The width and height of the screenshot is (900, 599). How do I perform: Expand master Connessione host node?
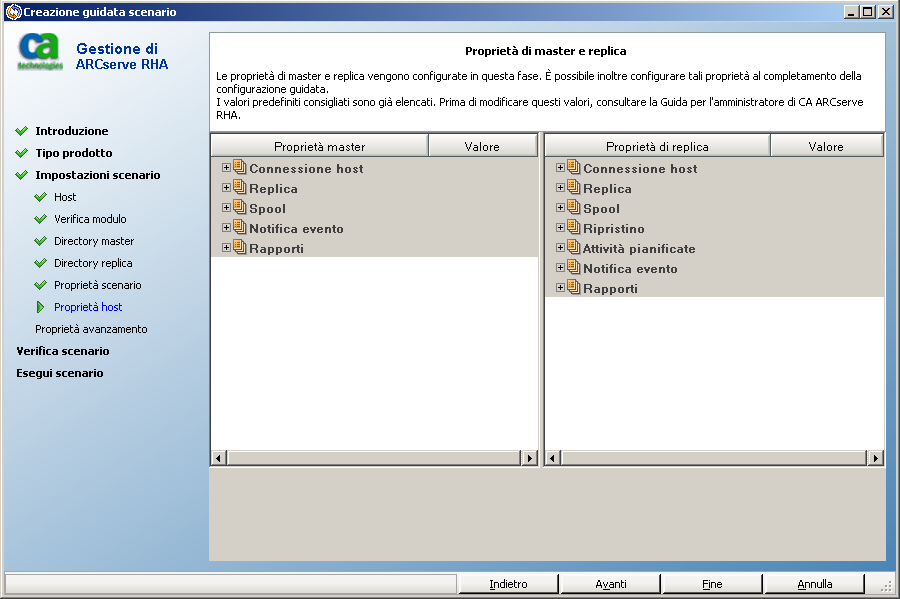tap(226, 168)
